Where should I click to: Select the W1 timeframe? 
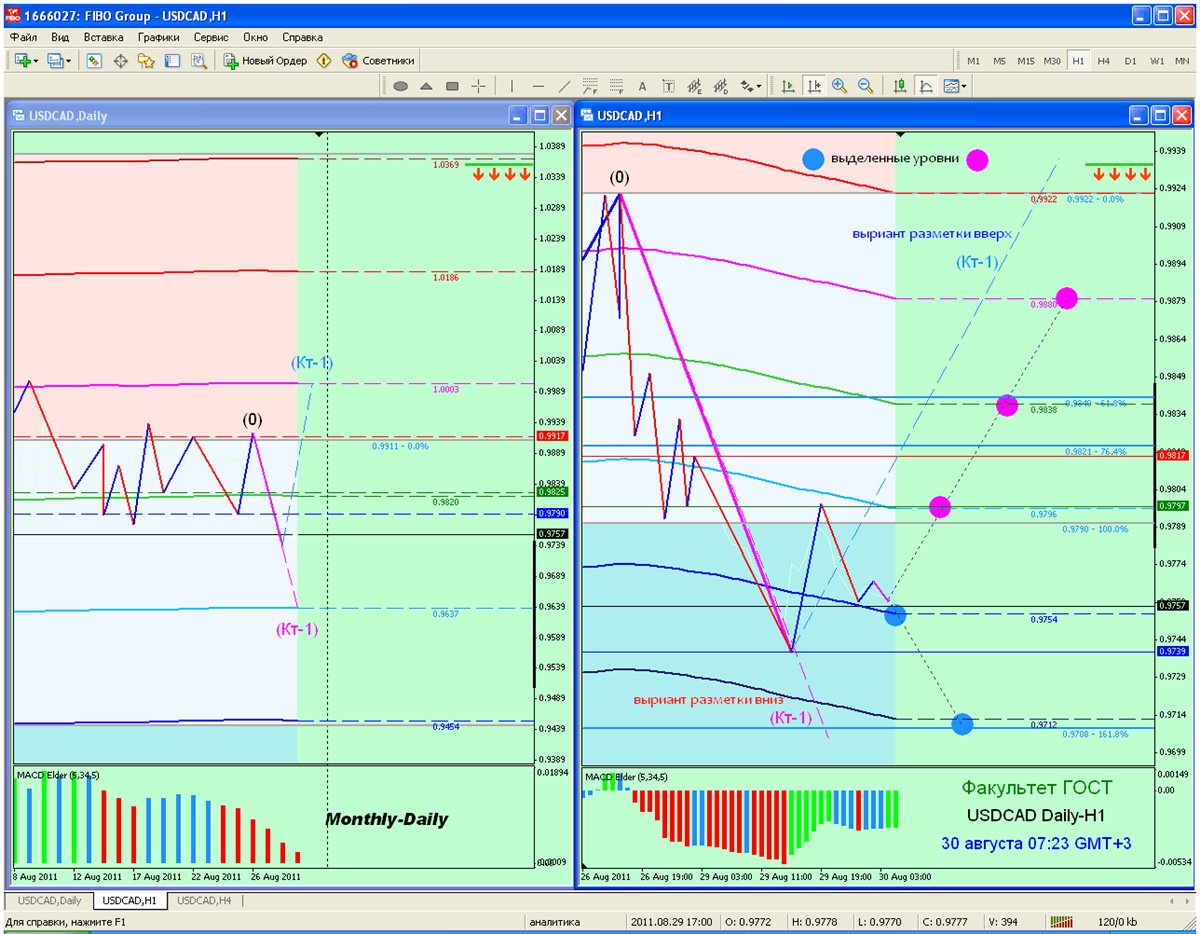tap(1157, 61)
